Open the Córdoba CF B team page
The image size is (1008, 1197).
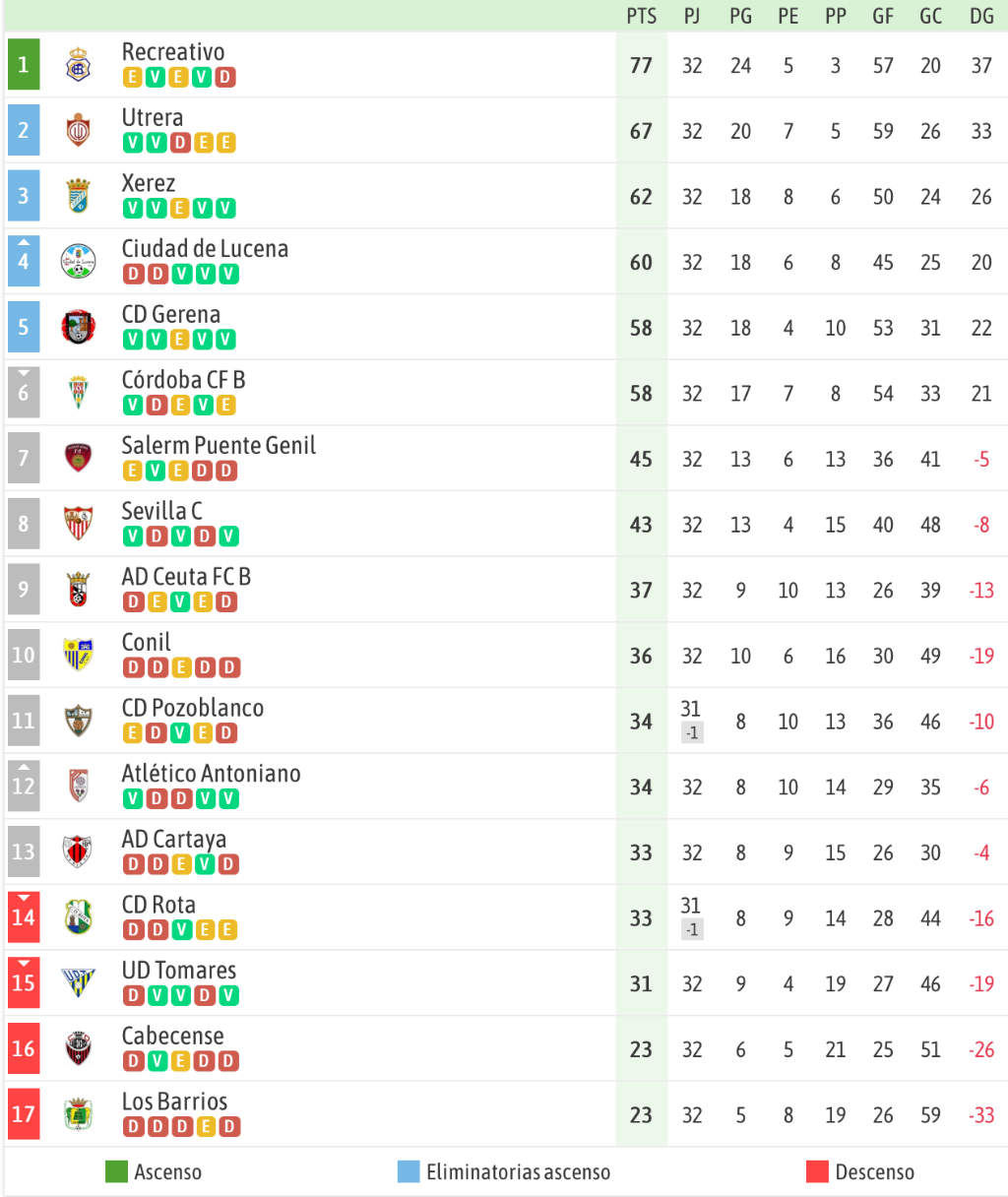(x=183, y=380)
